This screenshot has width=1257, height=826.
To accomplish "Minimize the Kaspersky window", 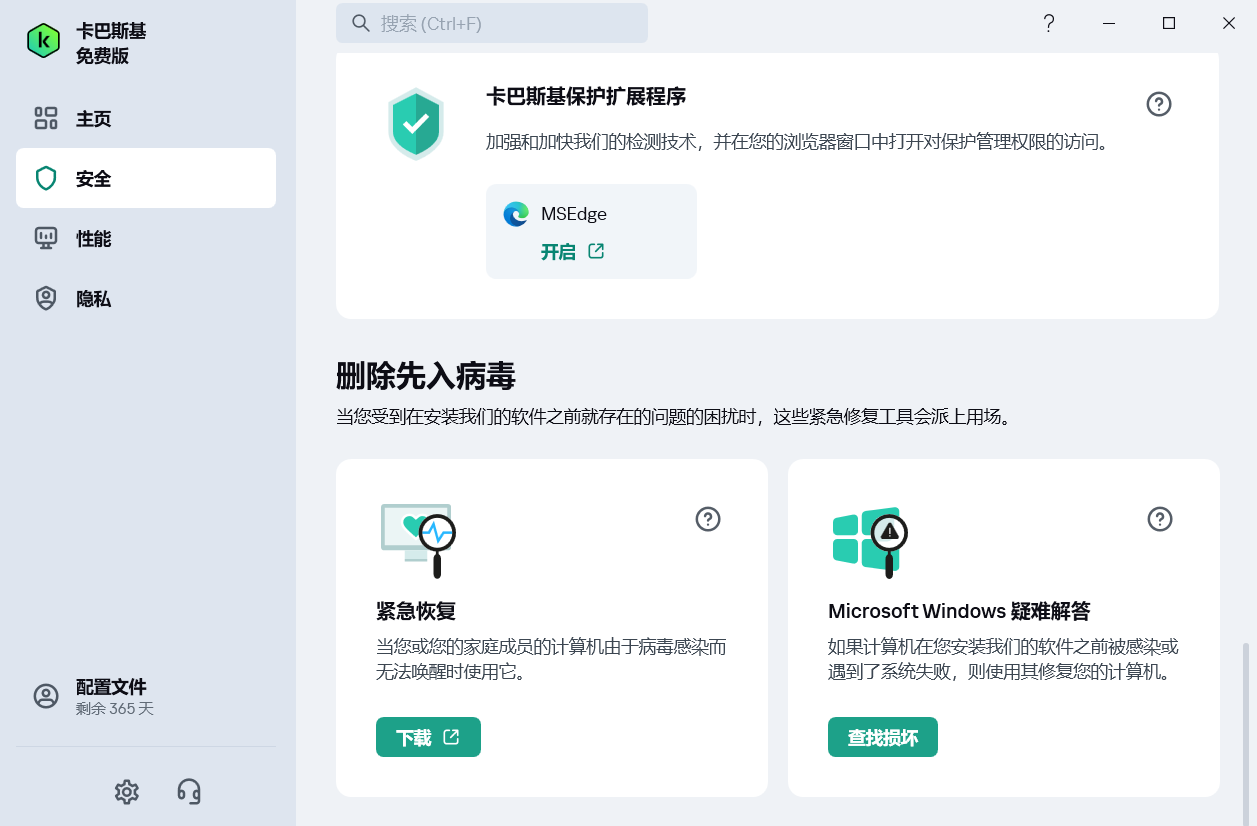I will coord(1108,23).
